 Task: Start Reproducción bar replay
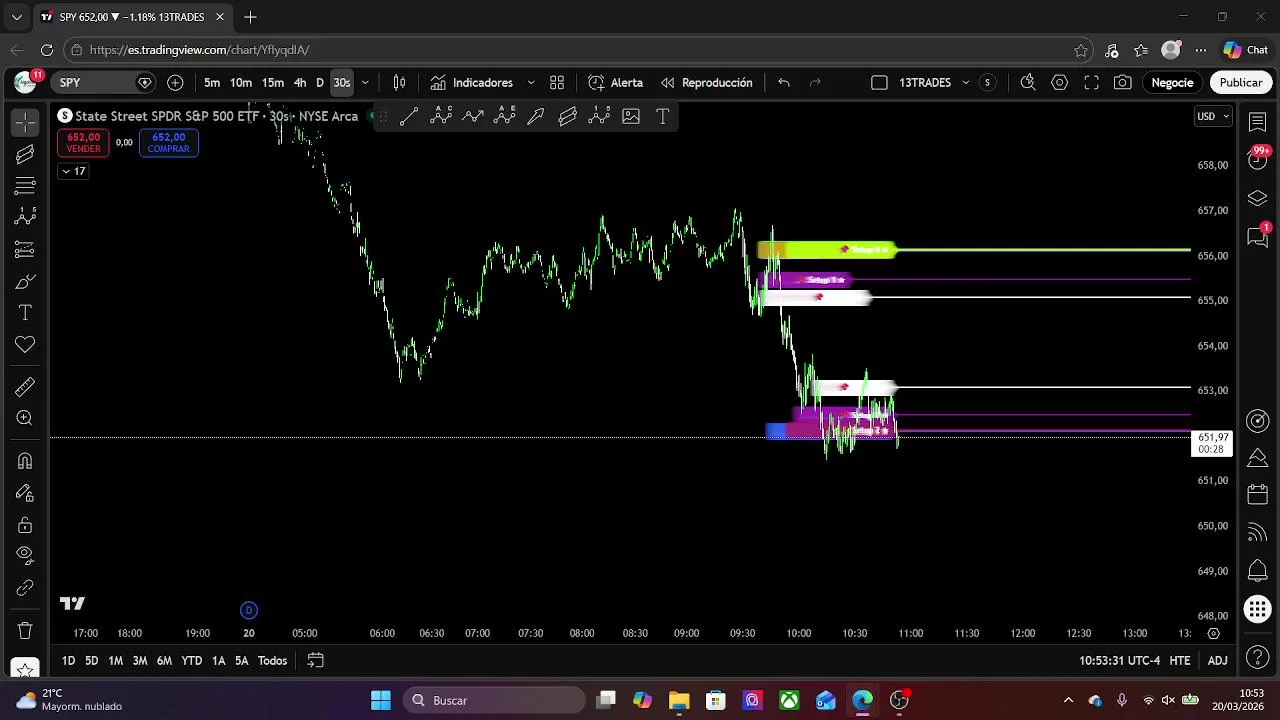point(707,83)
